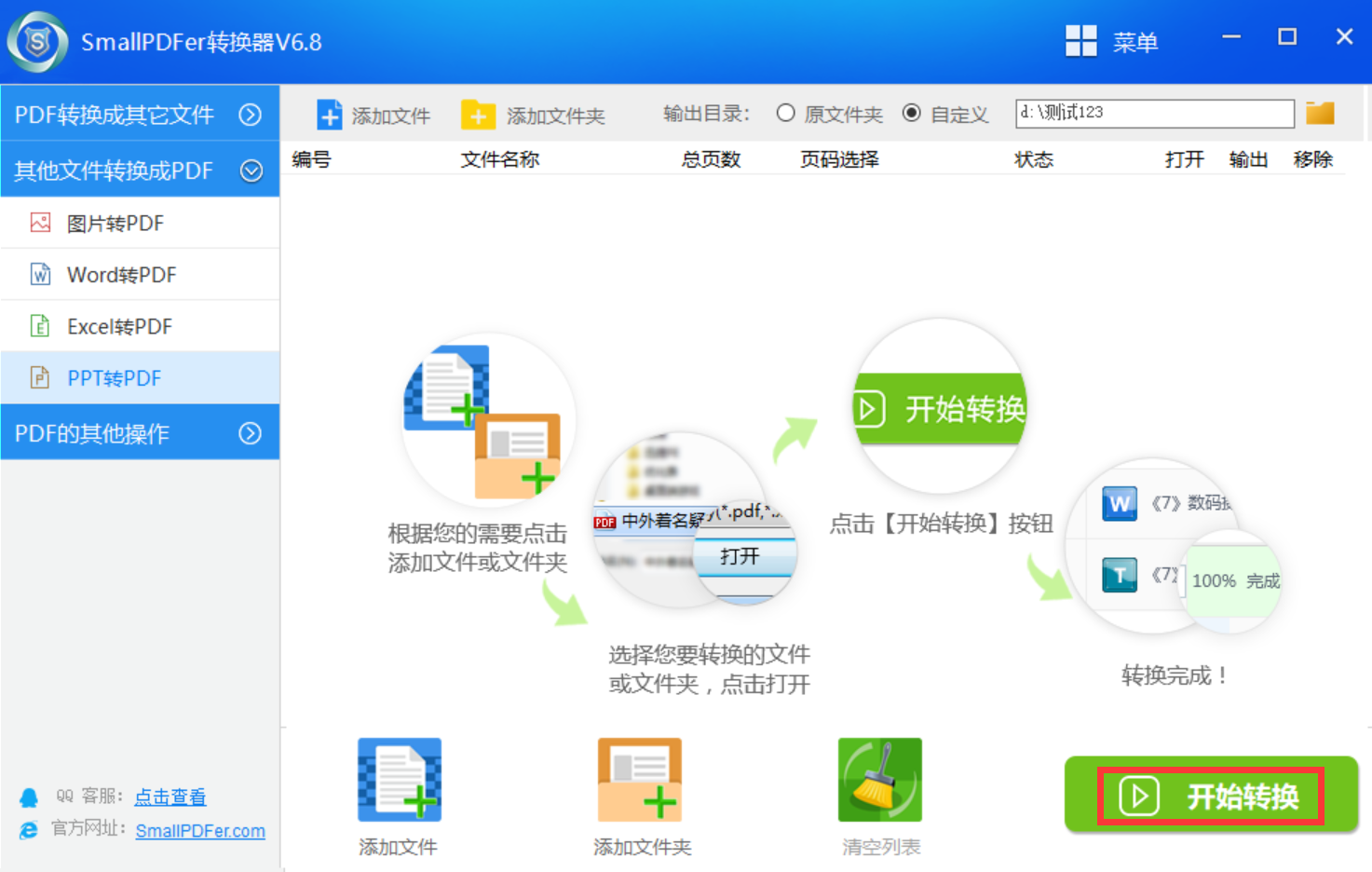The height and width of the screenshot is (872, 1372).
Task: Click the yellow add folder toolbar icon
Action: point(478,115)
